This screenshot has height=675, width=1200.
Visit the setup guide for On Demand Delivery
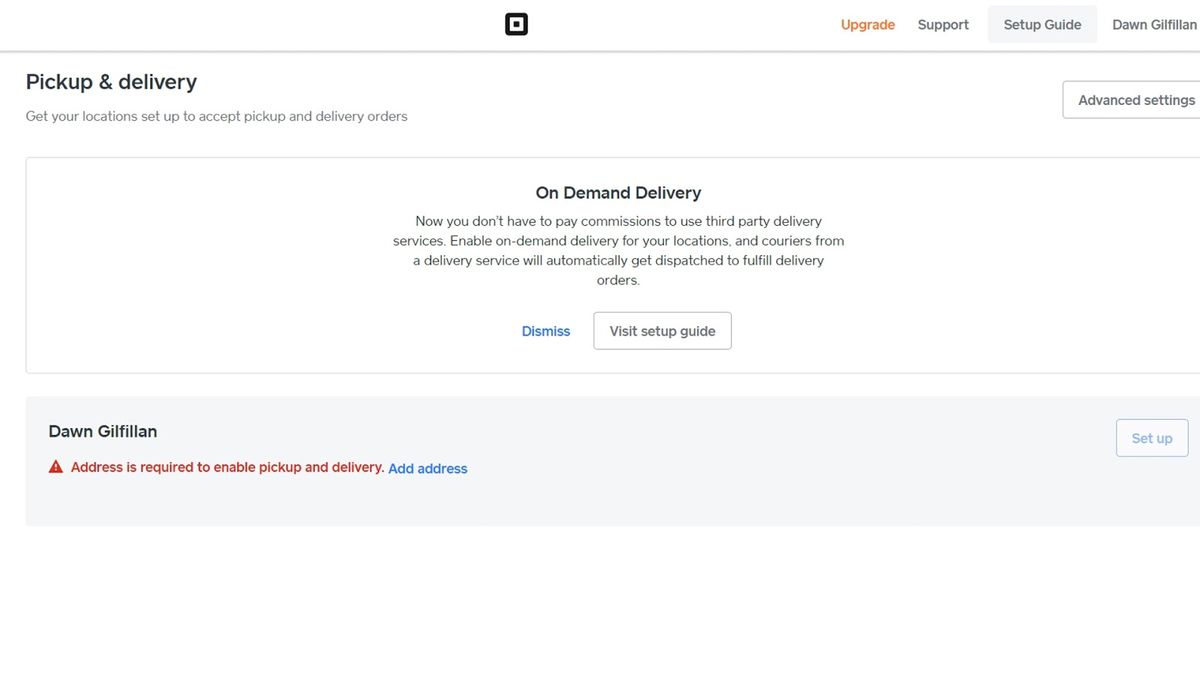[x=662, y=330]
